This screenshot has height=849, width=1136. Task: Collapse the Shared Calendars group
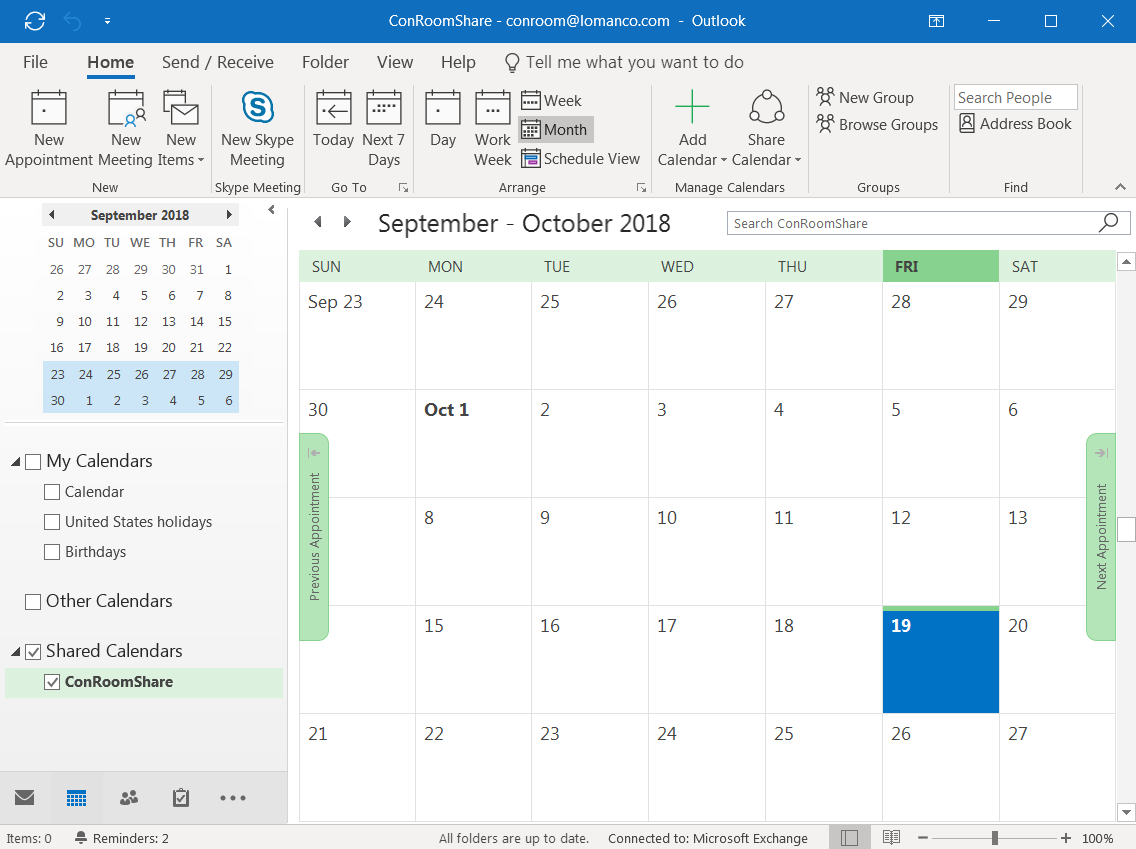tap(15, 652)
